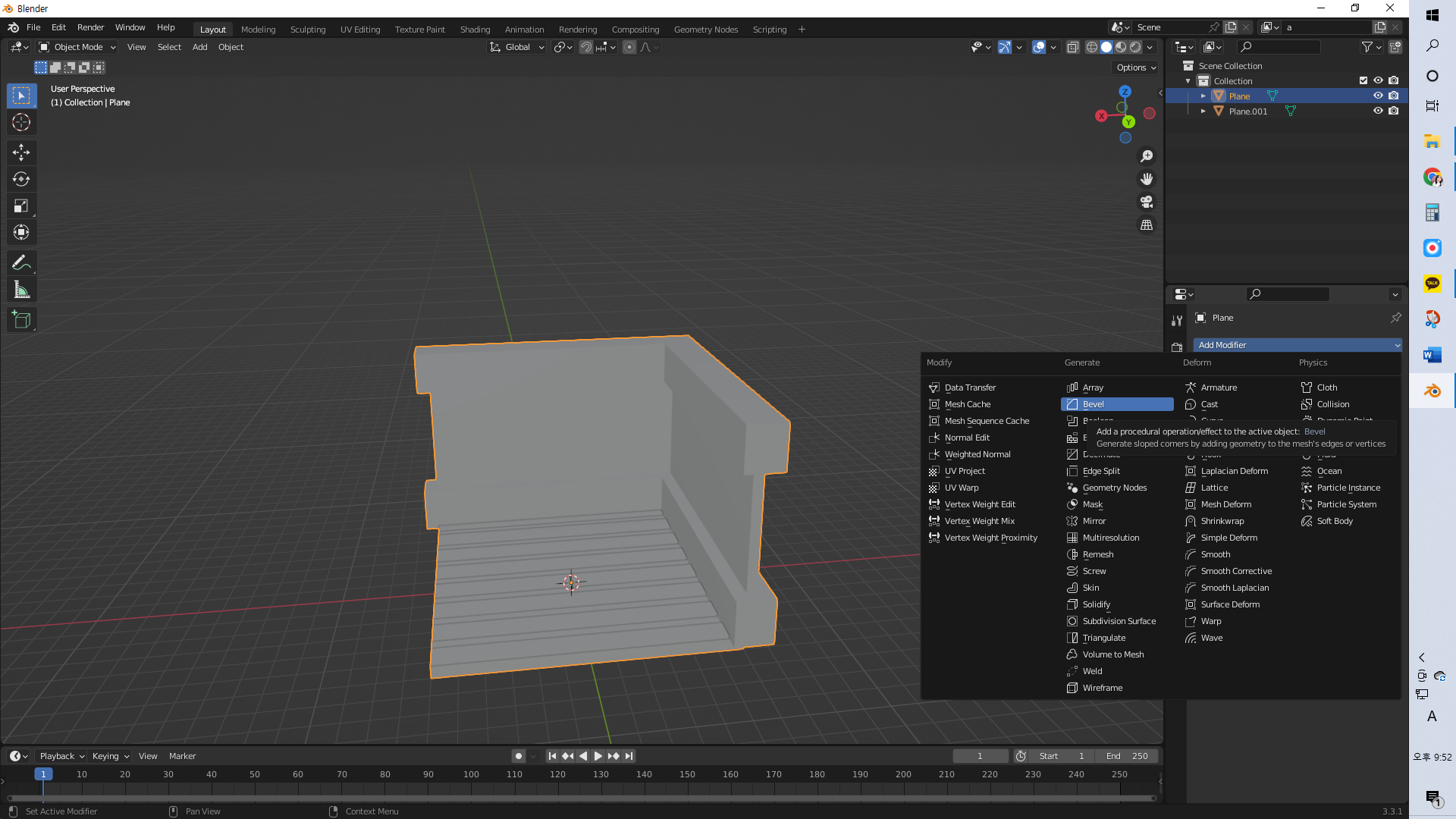This screenshot has width=1456, height=819.
Task: Select the Move tool in toolbar
Action: [x=21, y=152]
